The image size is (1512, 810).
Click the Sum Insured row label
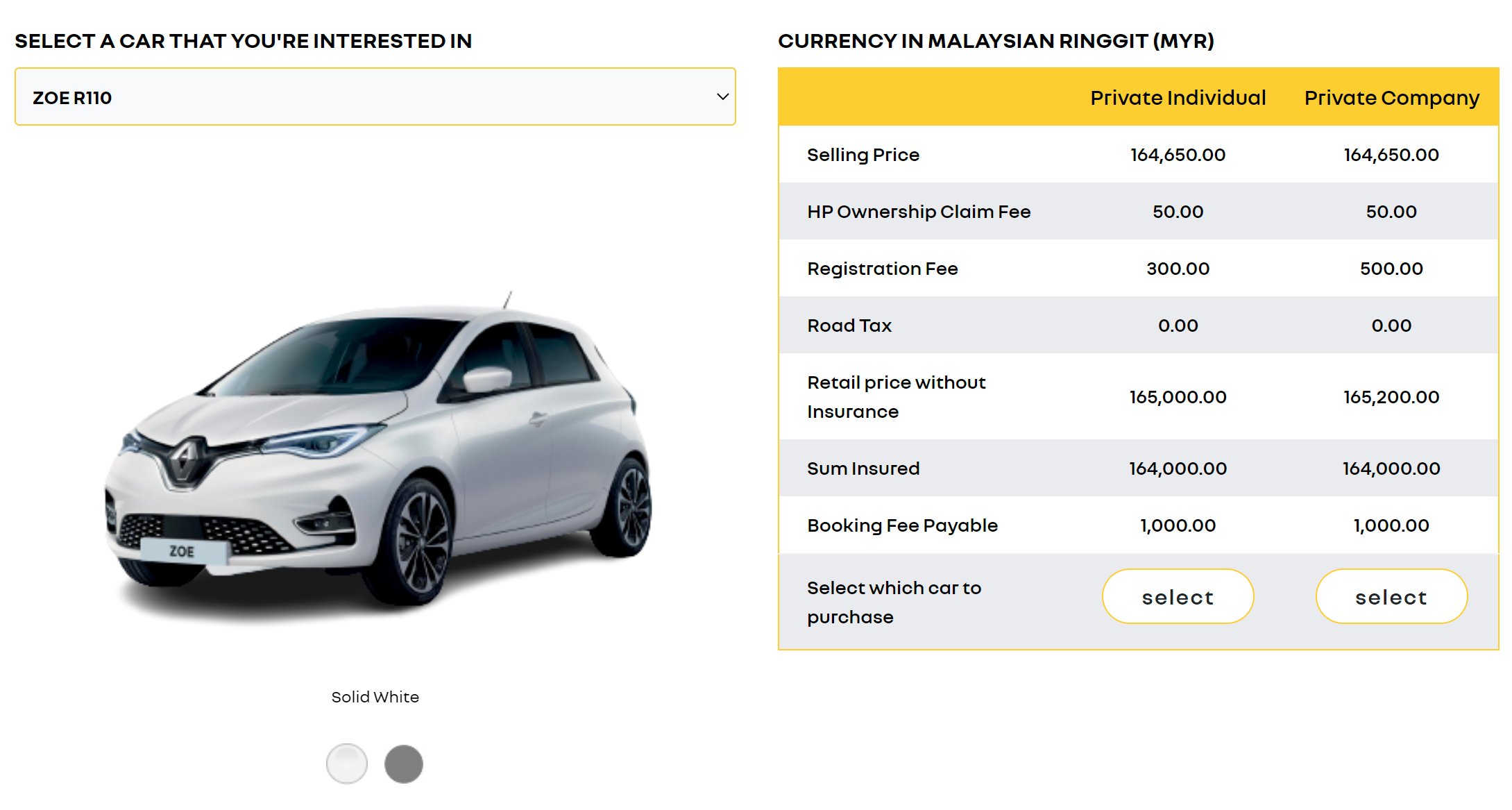coord(863,469)
